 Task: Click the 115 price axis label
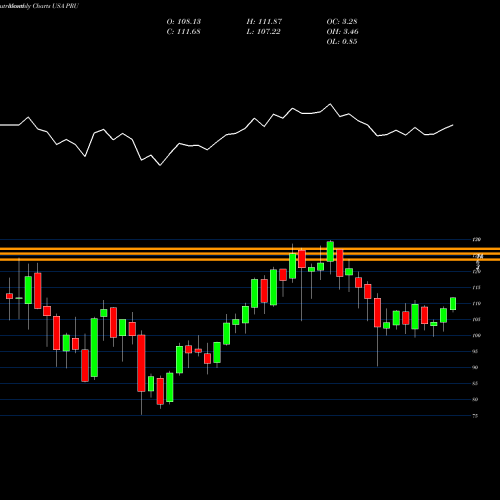pos(477,287)
